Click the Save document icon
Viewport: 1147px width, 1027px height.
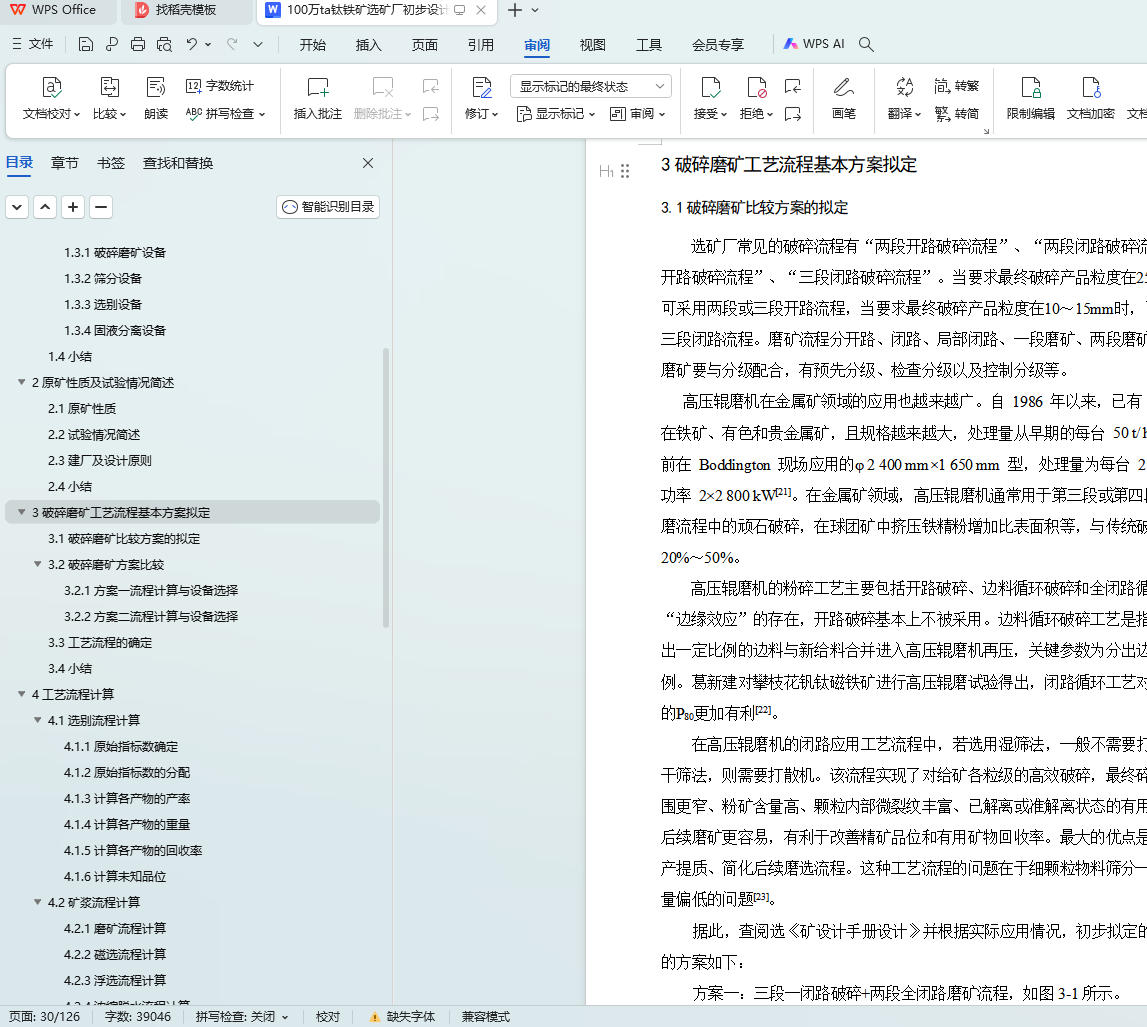(86, 45)
